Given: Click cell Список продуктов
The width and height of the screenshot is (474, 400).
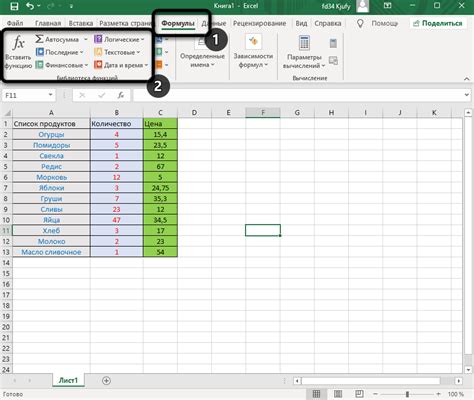Looking at the screenshot, I should (51, 124).
